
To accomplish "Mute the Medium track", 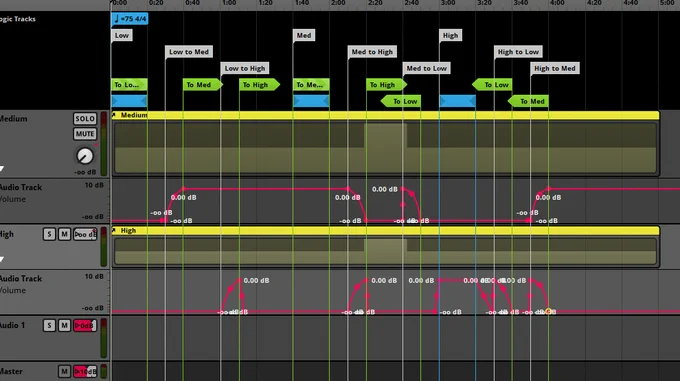I will pyautogui.click(x=85, y=134).
